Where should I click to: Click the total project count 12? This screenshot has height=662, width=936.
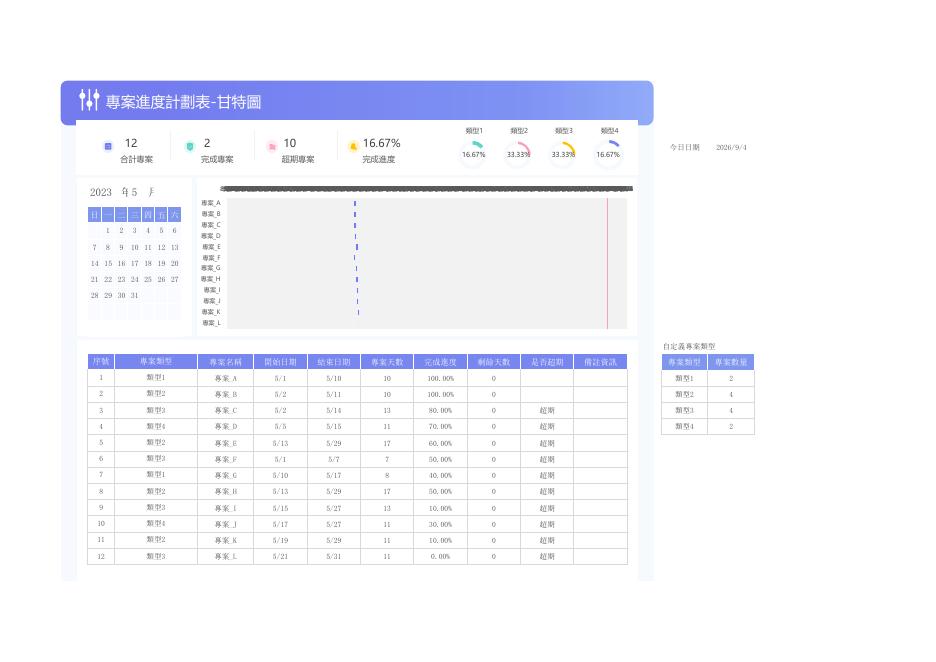coord(131,143)
